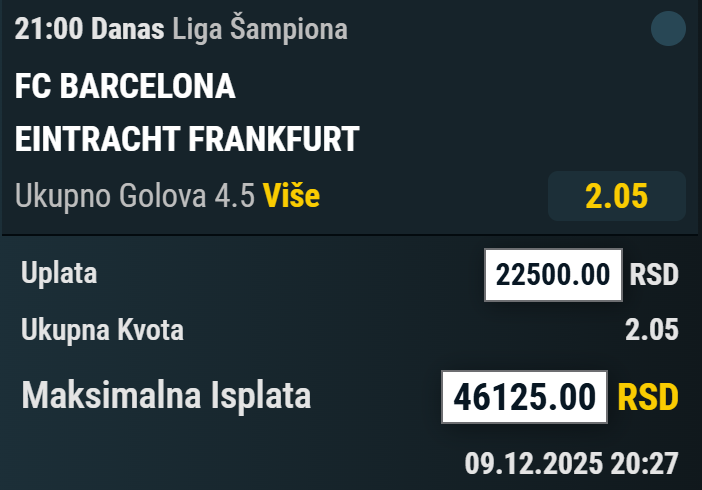
Task: Click the Uplata label
Action: click(x=59, y=273)
